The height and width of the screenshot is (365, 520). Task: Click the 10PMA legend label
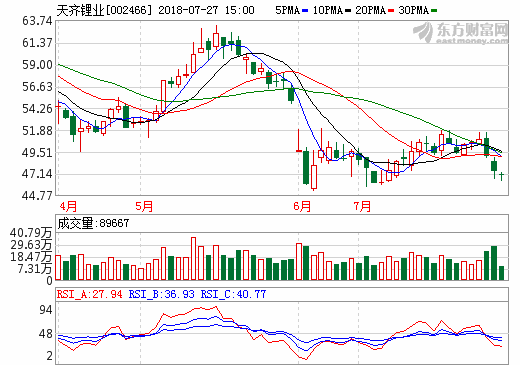(x=328, y=10)
